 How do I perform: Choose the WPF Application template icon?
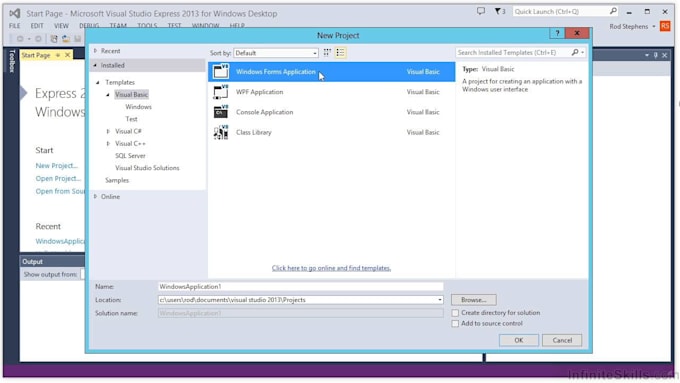(221, 92)
